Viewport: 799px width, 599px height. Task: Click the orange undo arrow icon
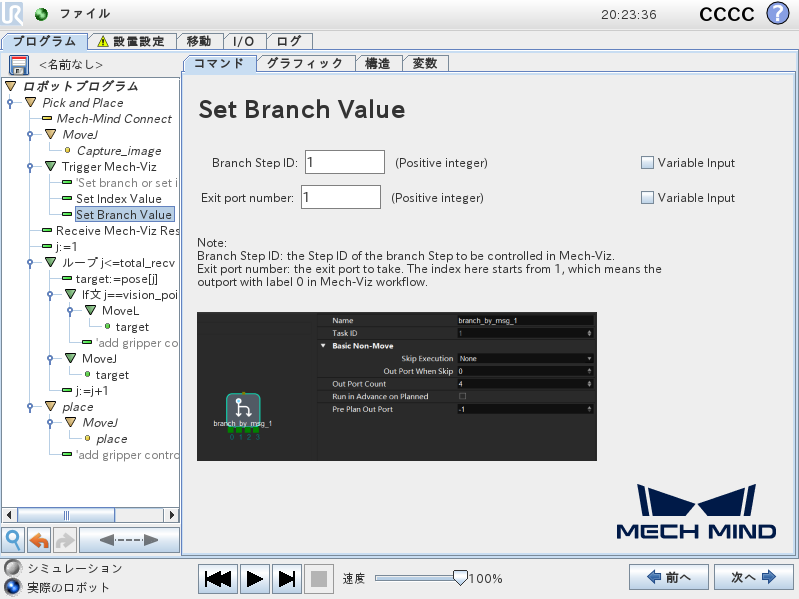39,540
